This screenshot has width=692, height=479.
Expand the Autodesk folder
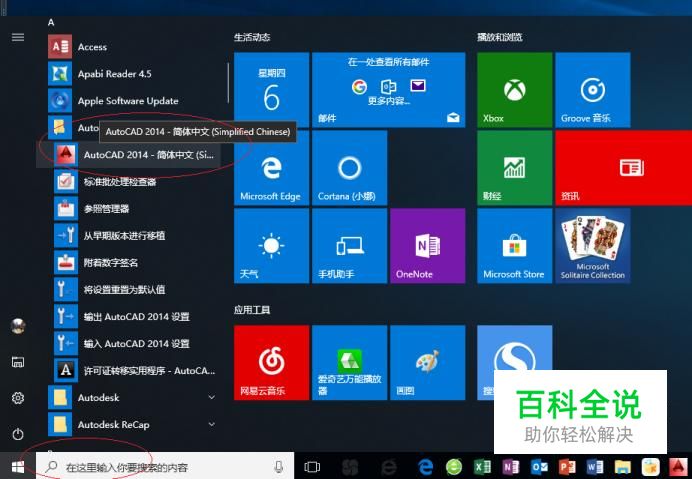pyautogui.click(x=132, y=397)
